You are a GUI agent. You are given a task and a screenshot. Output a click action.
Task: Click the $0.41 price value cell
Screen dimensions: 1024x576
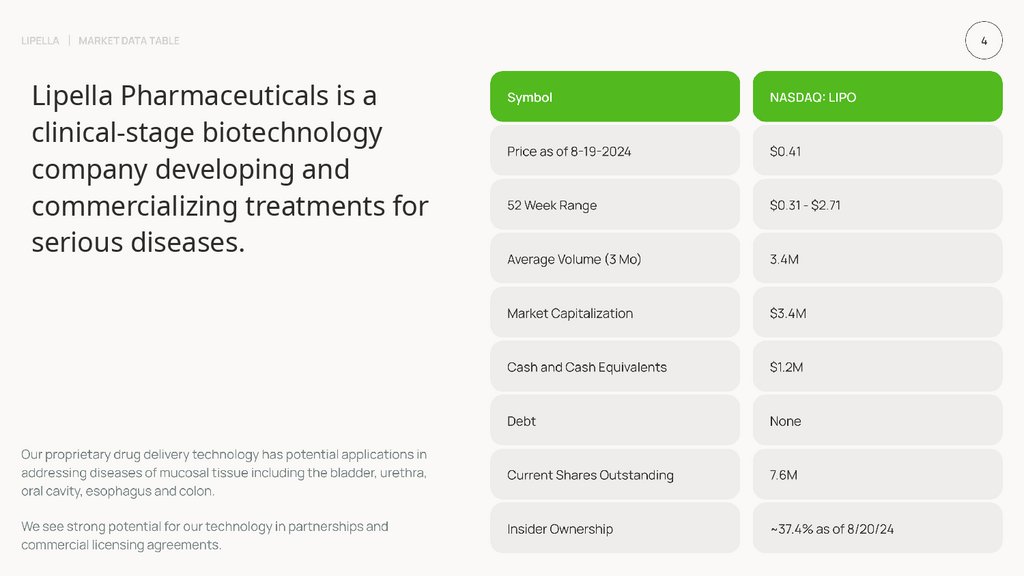[877, 151]
